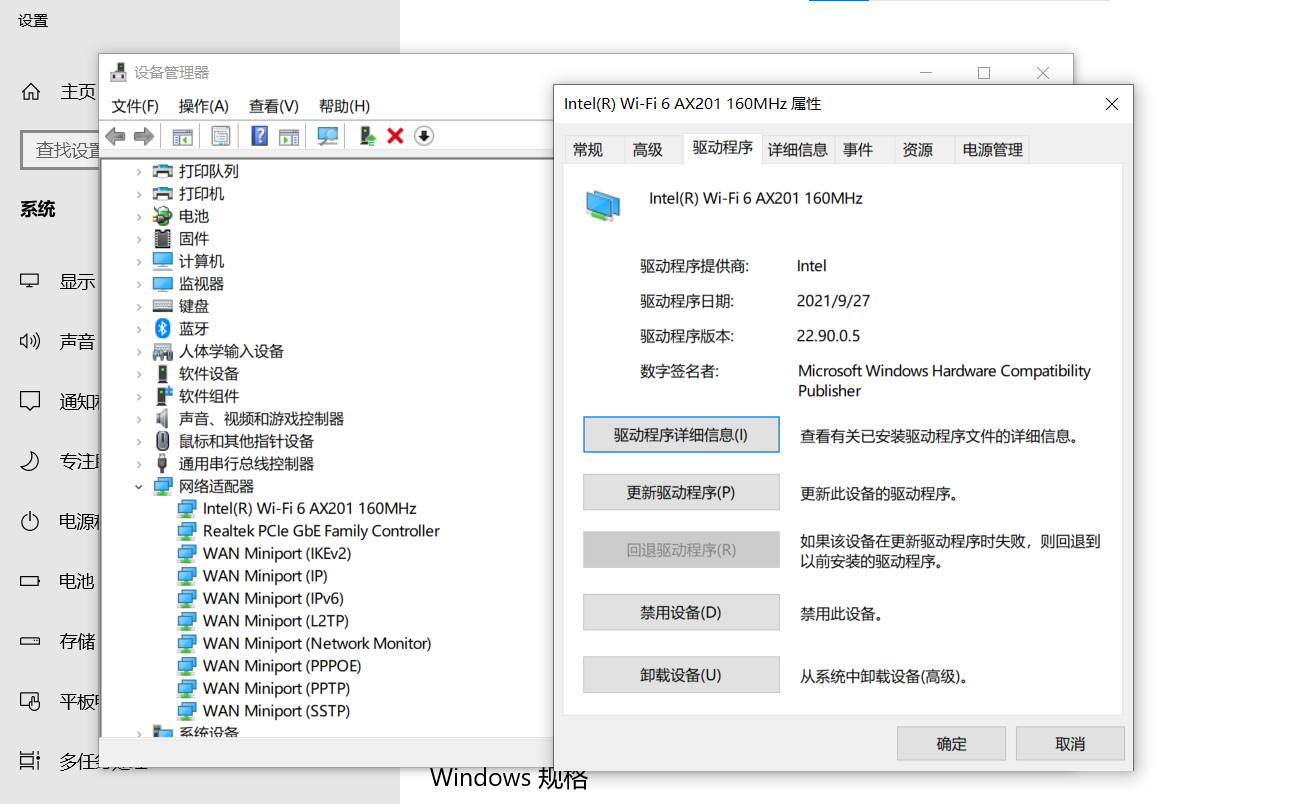Switch to the 详细信息 tab
Image resolution: width=1306 pixels, height=804 pixels.
point(797,150)
